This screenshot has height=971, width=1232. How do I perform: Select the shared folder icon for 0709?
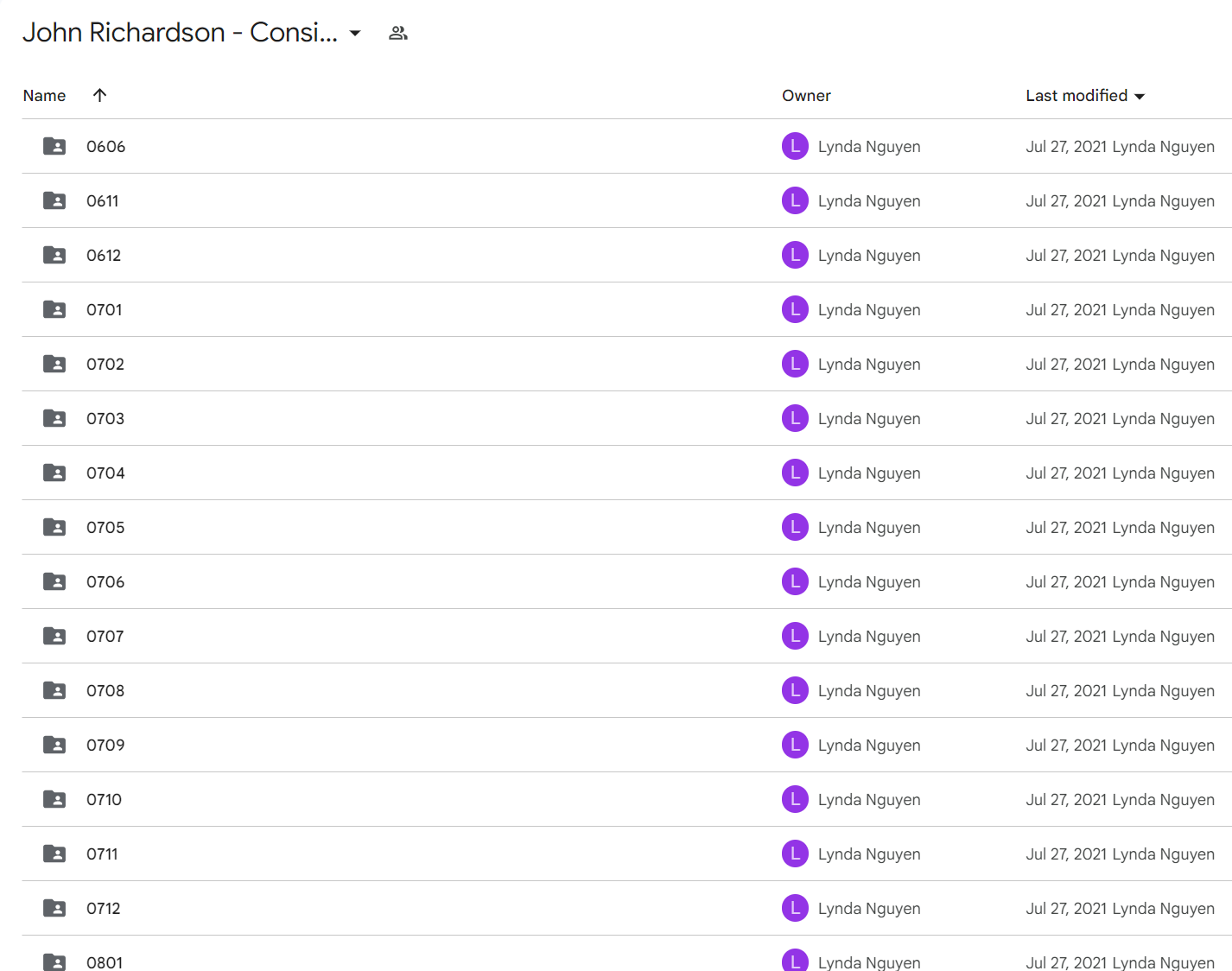coord(54,745)
